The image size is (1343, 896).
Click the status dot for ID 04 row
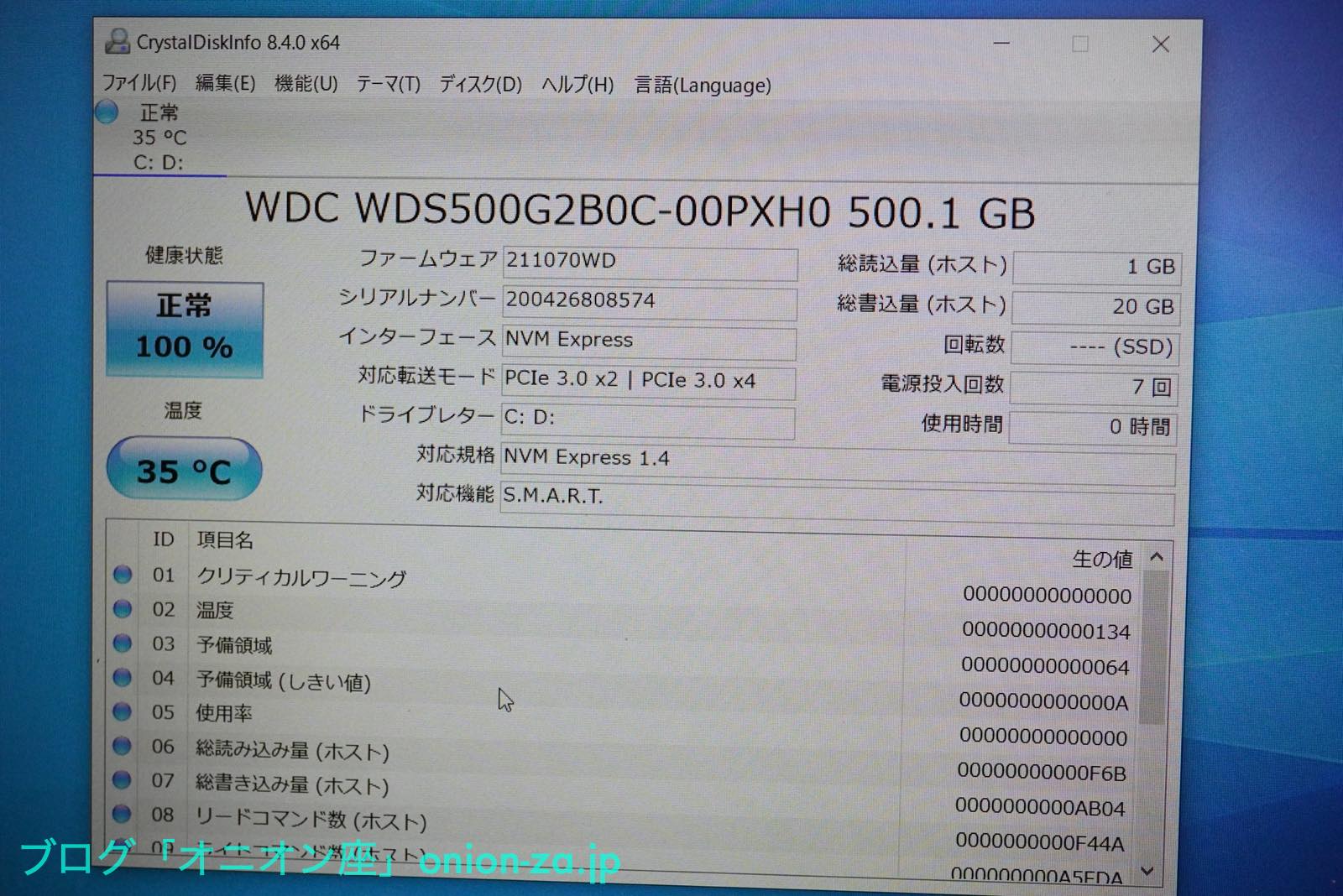123,677
